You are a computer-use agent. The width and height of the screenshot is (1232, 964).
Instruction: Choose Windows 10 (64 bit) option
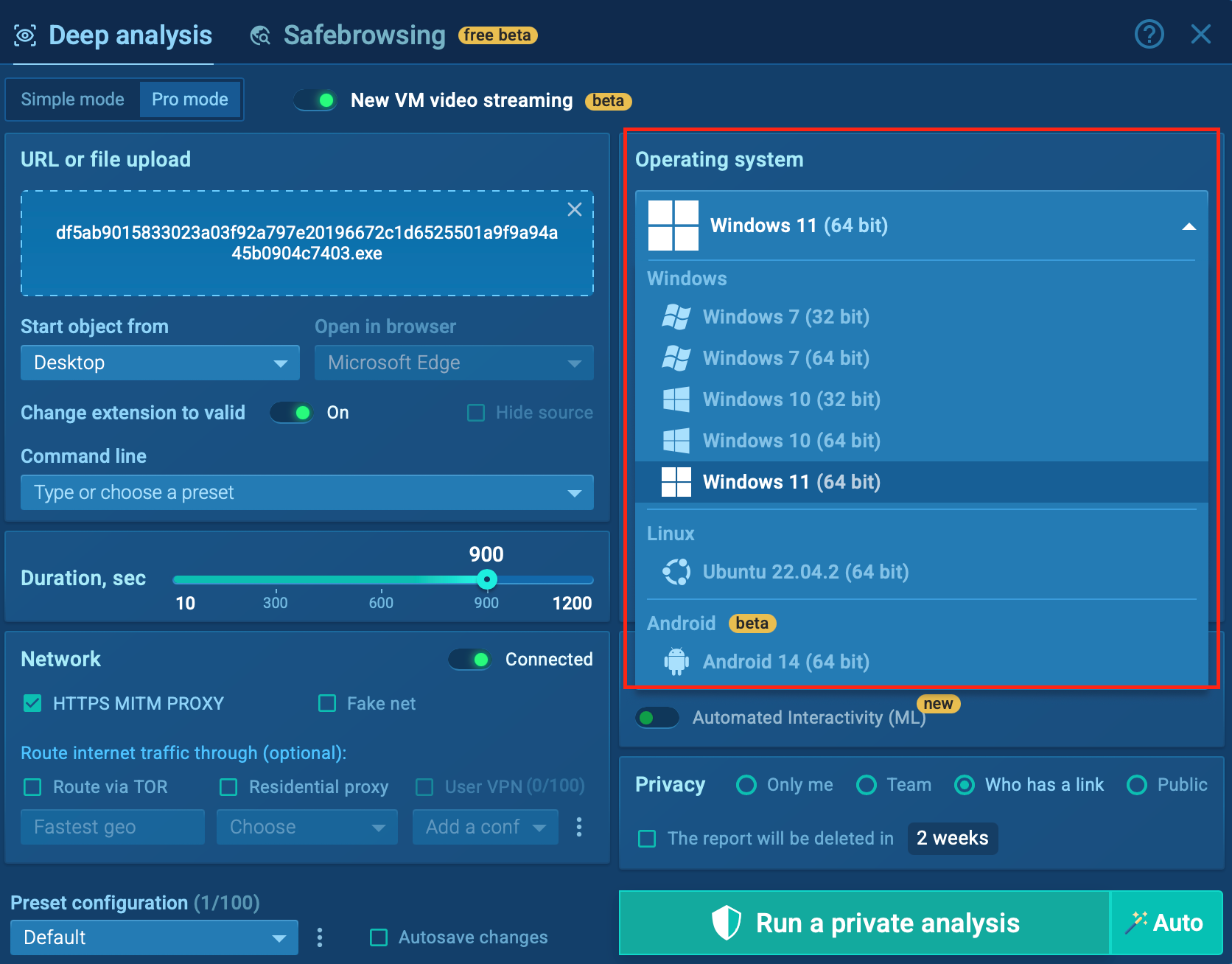tap(922, 441)
